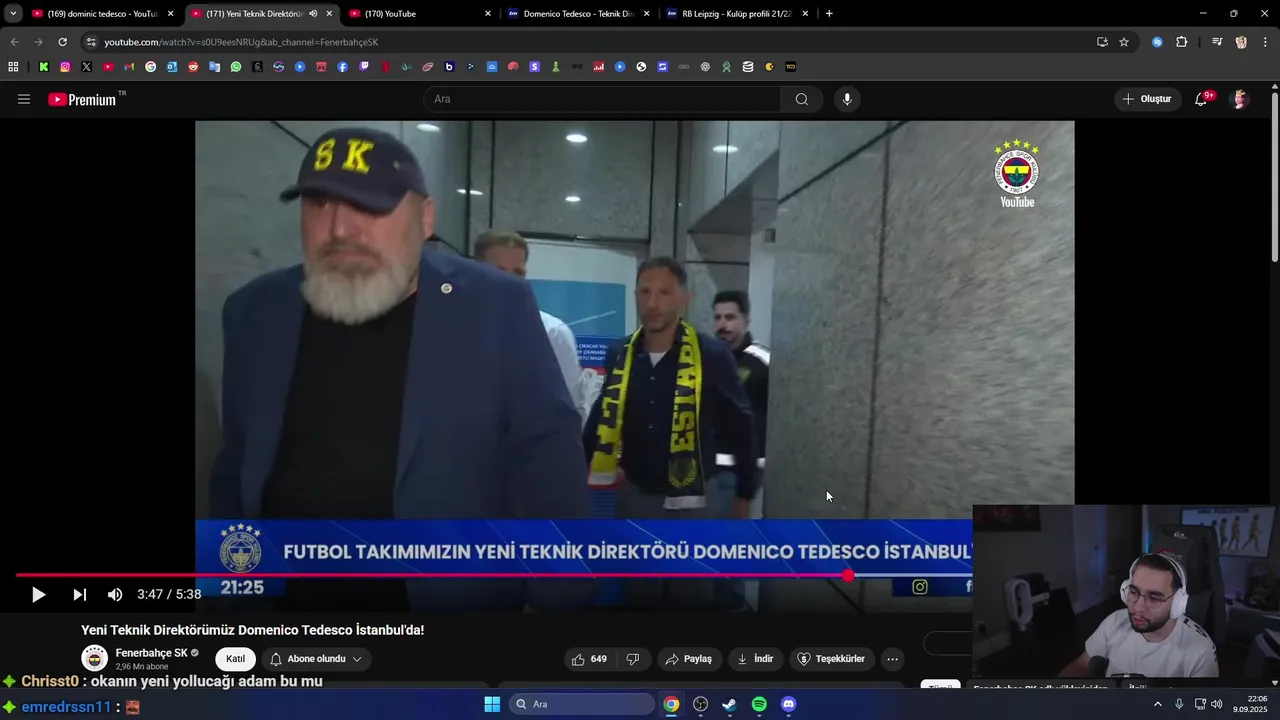Open the Chrome three-dot menu

point(1265,42)
